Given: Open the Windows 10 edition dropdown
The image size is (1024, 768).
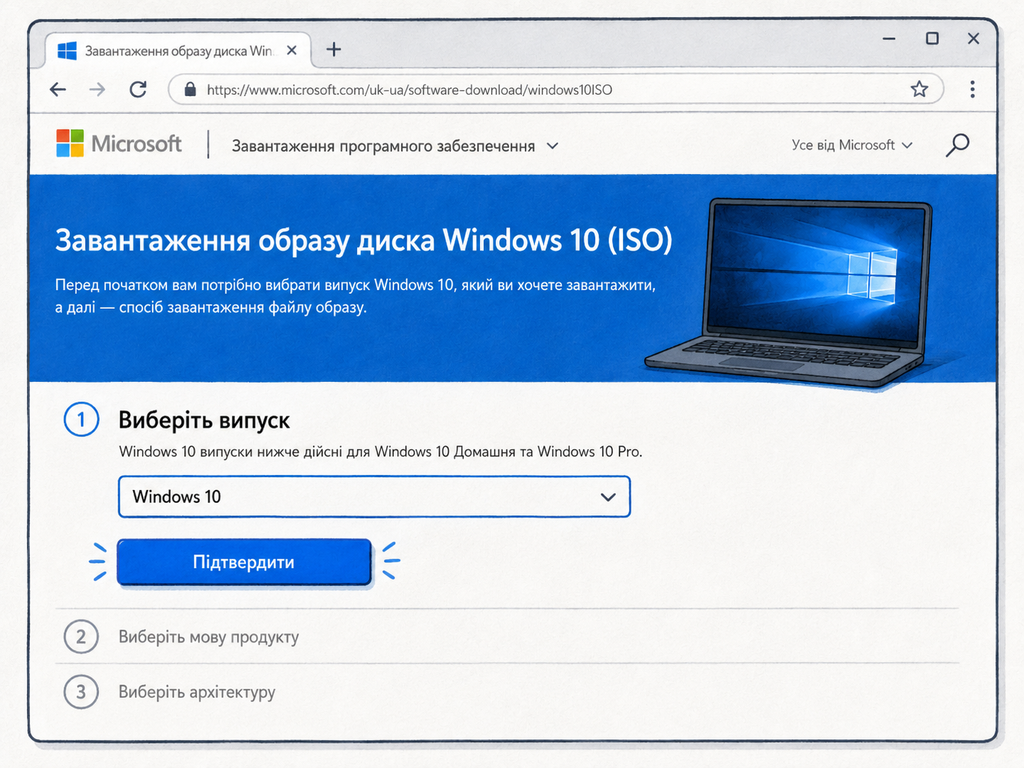Looking at the screenshot, I should (x=374, y=497).
